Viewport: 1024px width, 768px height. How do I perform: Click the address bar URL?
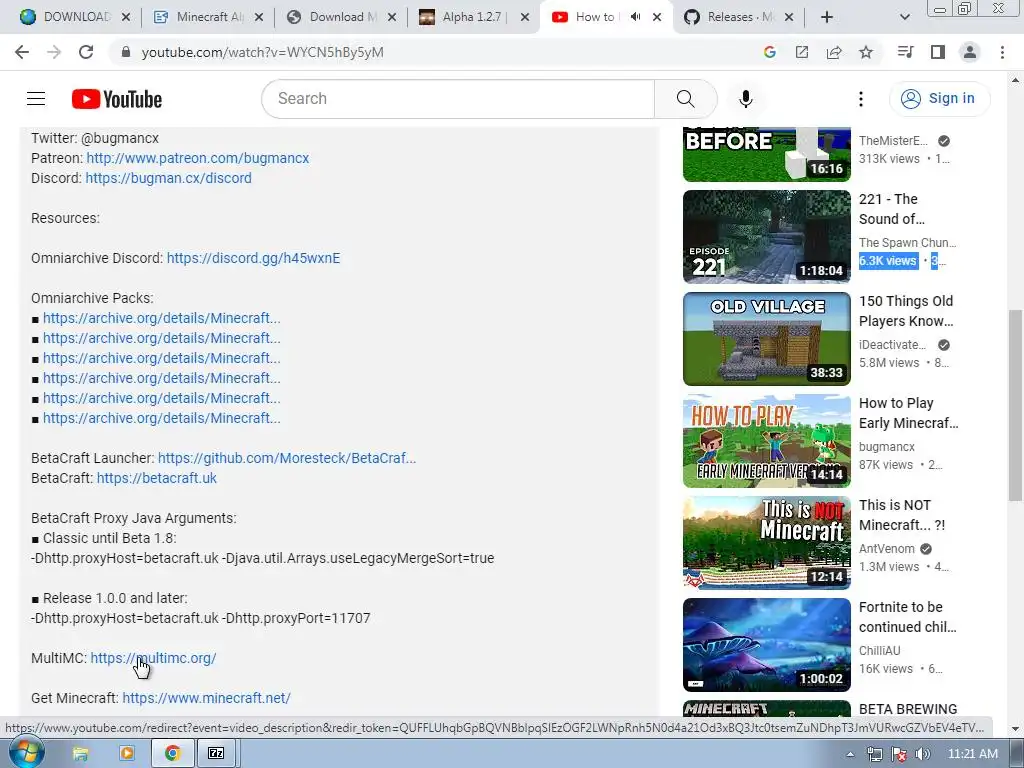[x=263, y=52]
